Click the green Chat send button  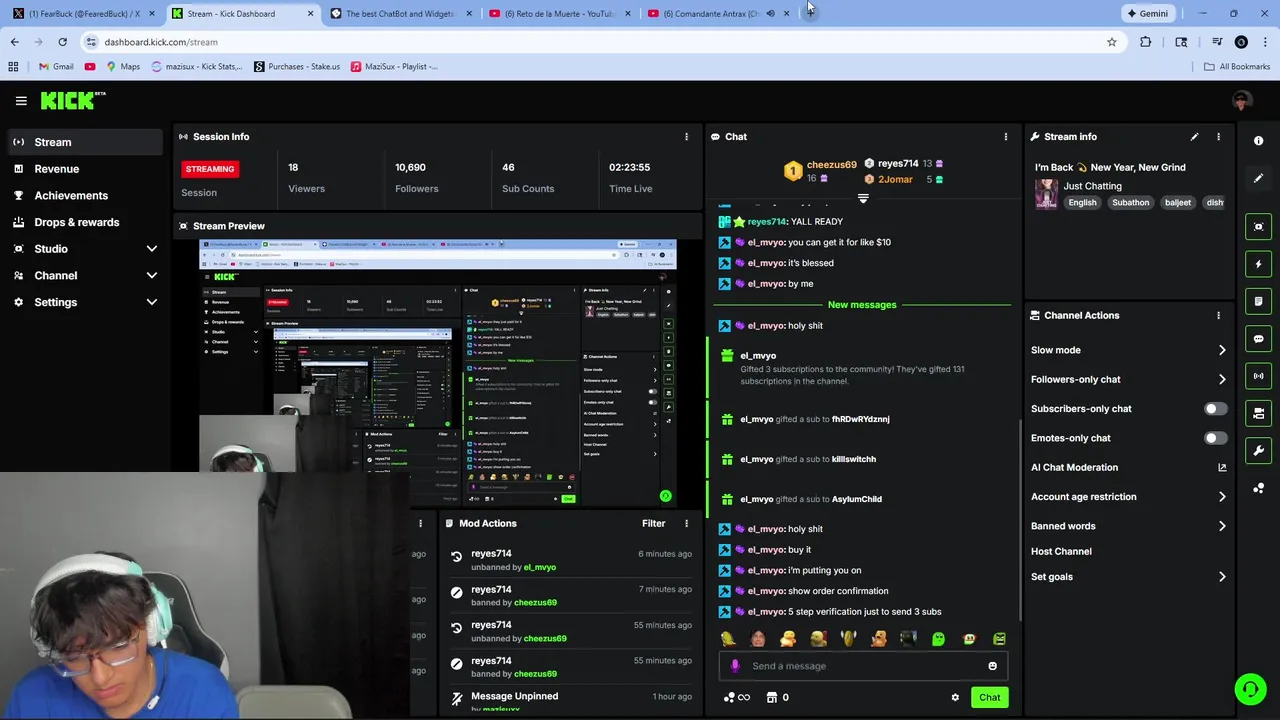pos(989,698)
